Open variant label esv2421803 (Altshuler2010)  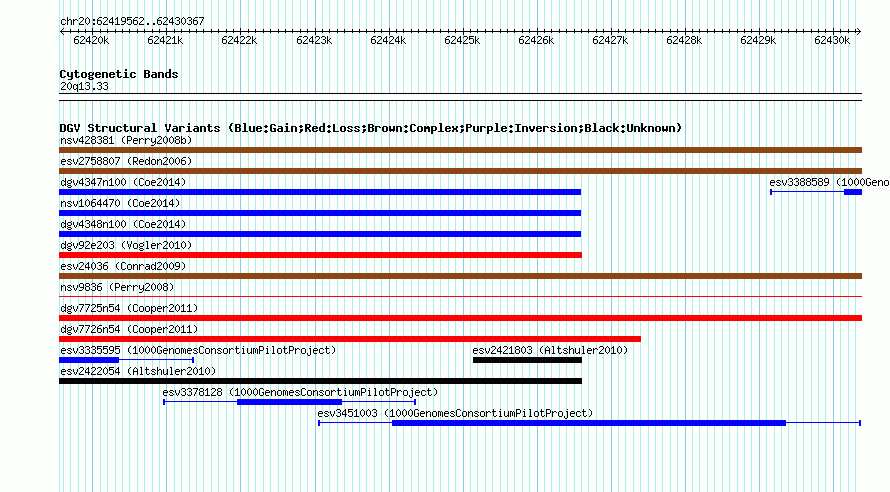click(550, 350)
